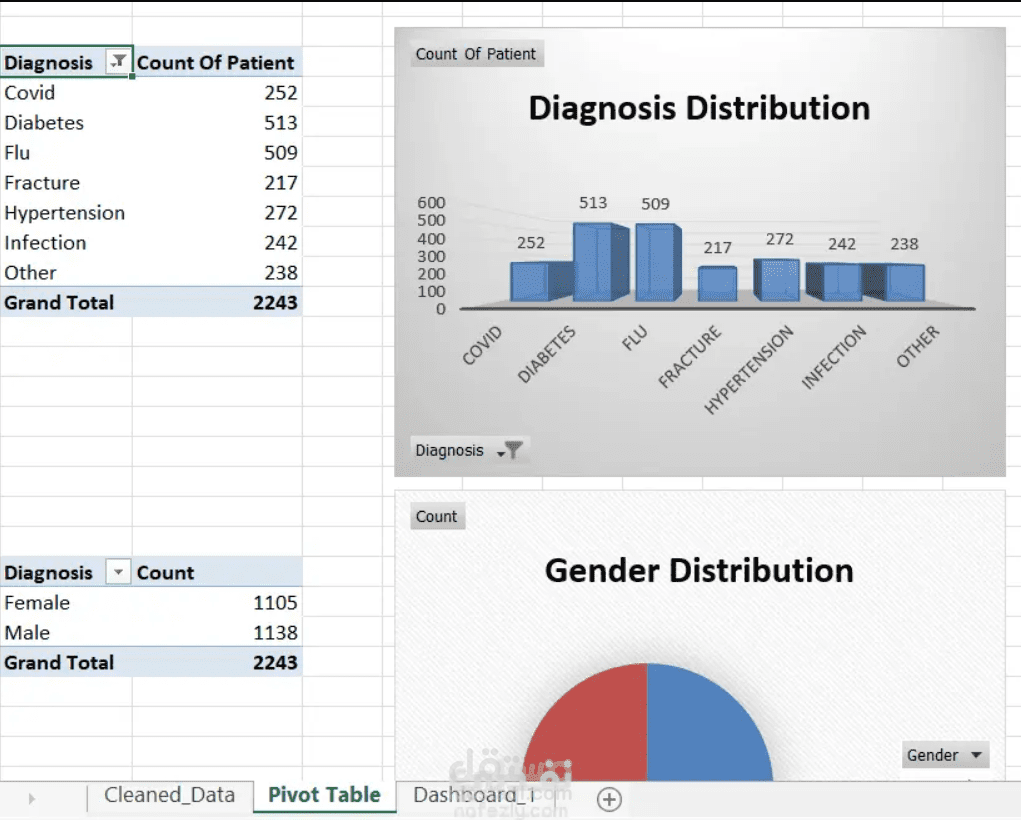Click the 600 value on chart axis
Viewport: 1021px width, 820px height.
(431, 203)
